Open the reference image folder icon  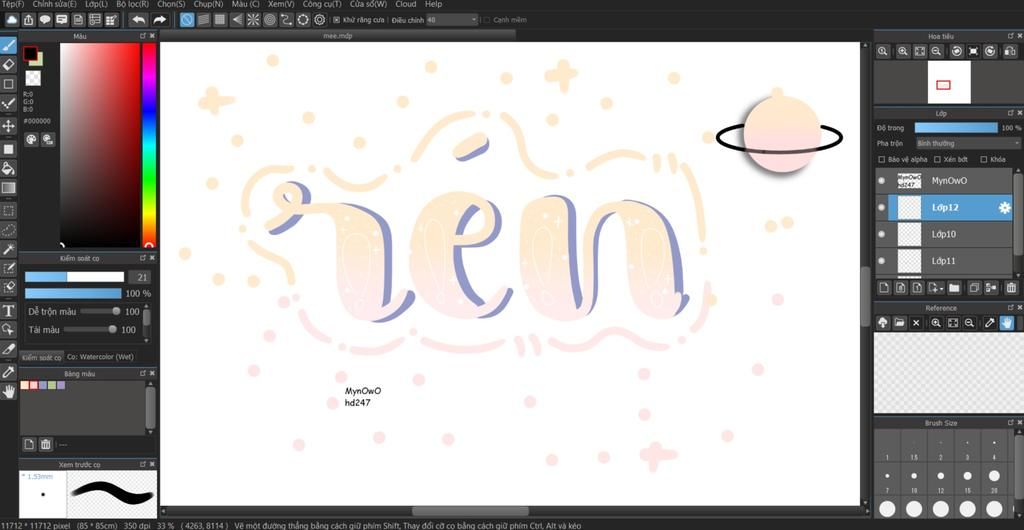[x=899, y=322]
